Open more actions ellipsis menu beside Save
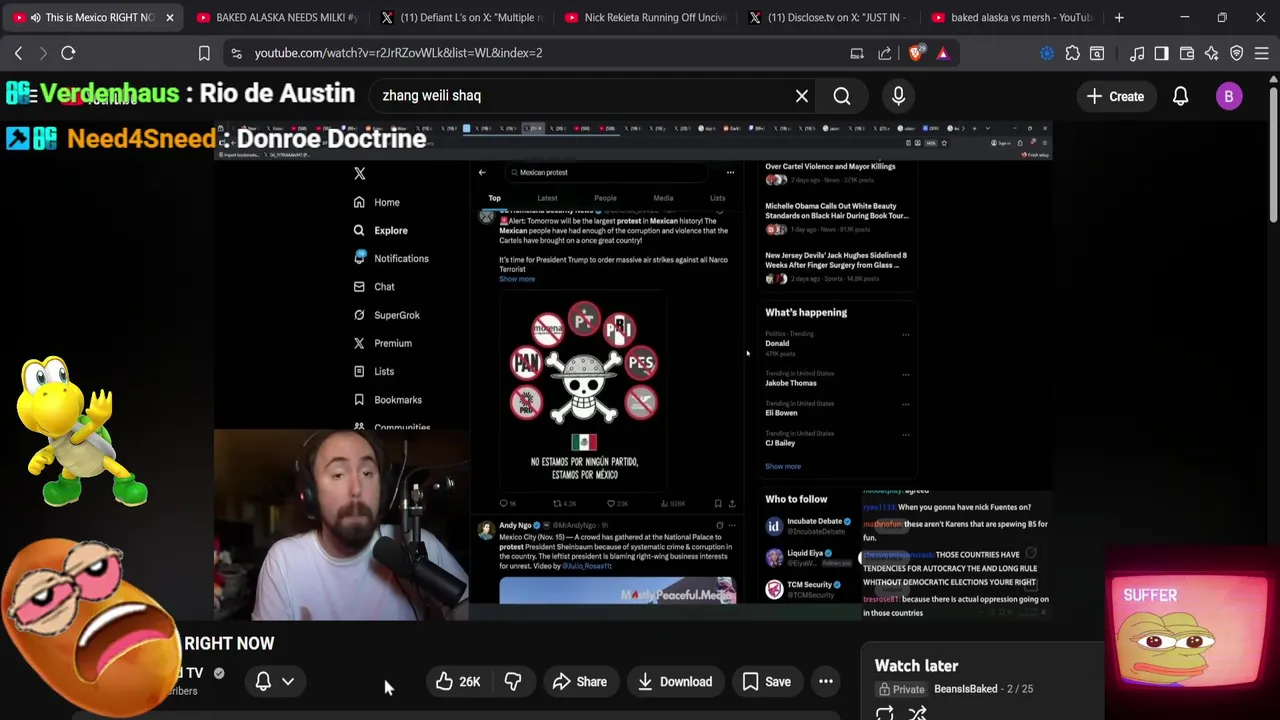Screen dimensions: 1280x720 click(x=826, y=682)
